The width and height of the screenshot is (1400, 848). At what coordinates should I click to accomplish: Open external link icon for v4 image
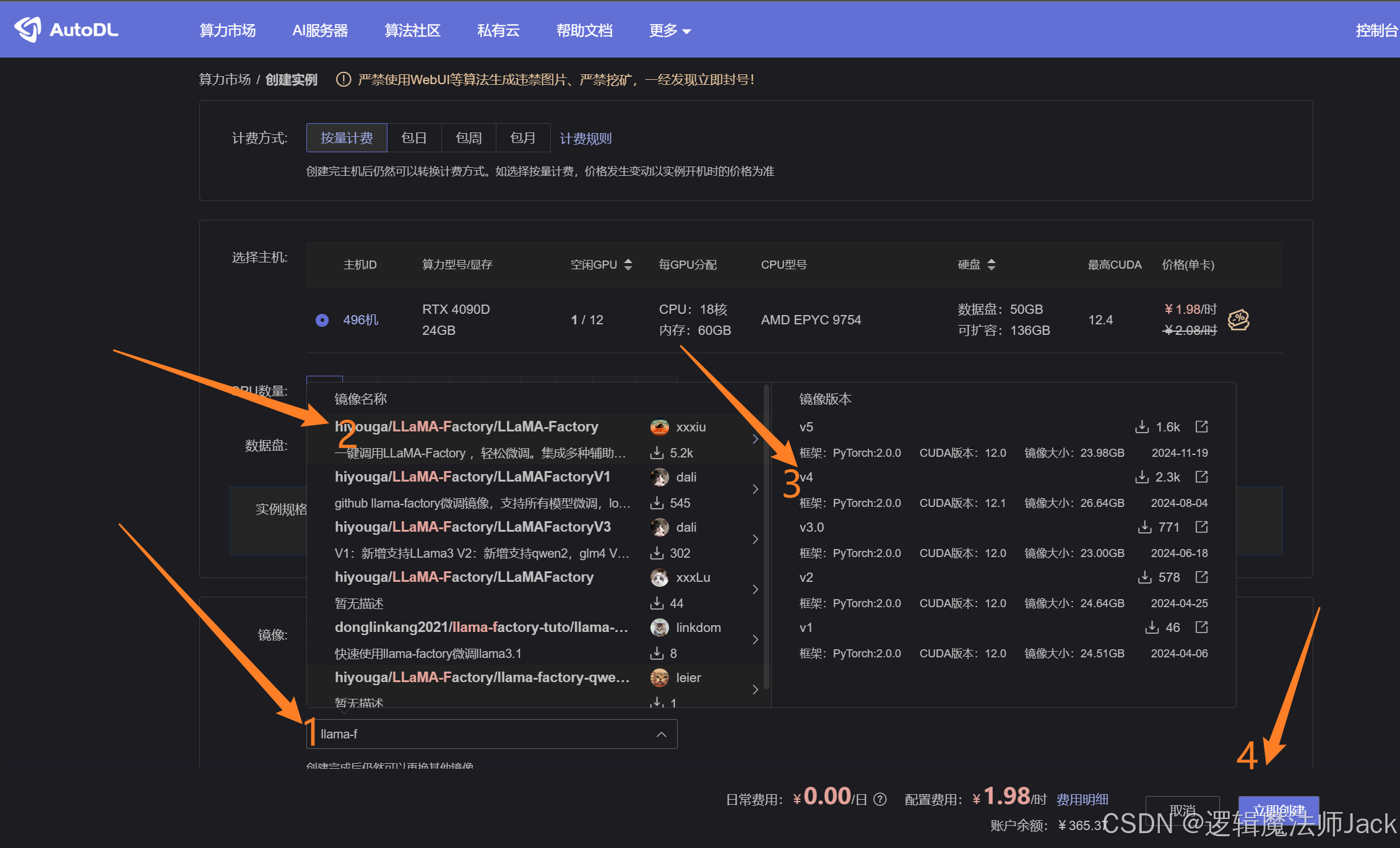[1201, 477]
